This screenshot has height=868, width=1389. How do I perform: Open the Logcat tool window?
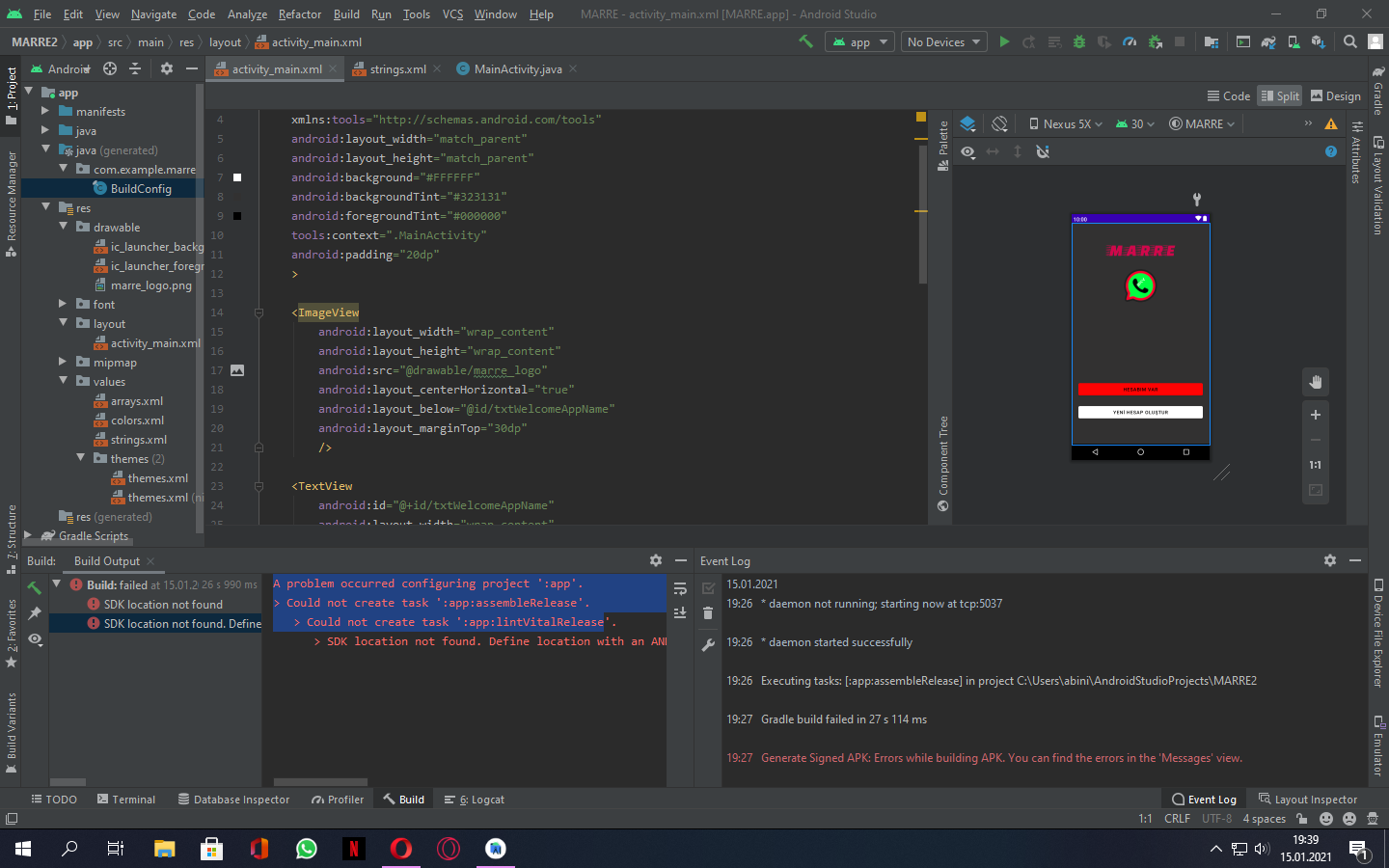click(475, 800)
